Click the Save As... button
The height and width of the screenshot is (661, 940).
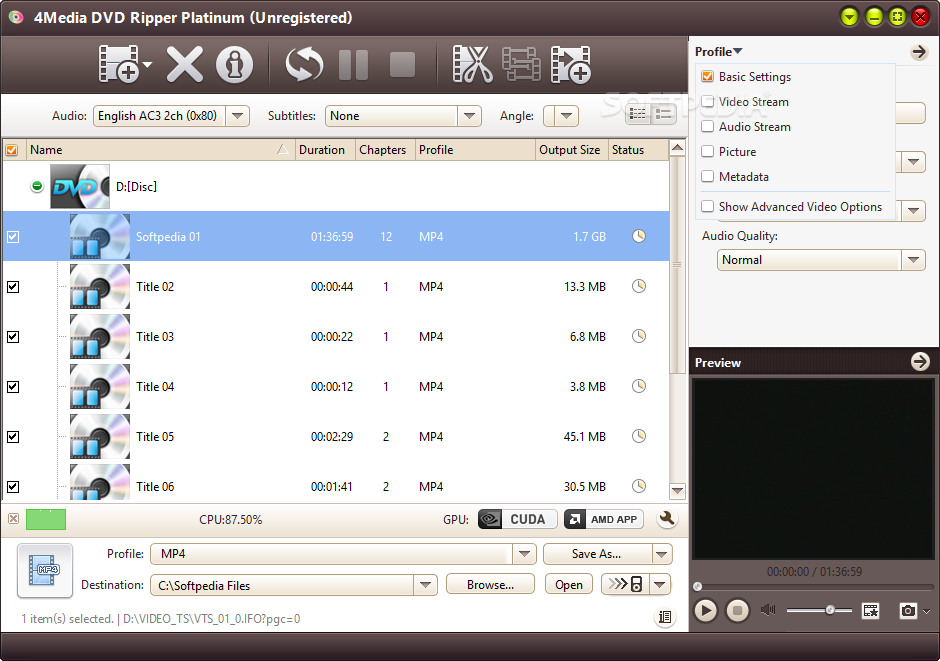[x=596, y=554]
